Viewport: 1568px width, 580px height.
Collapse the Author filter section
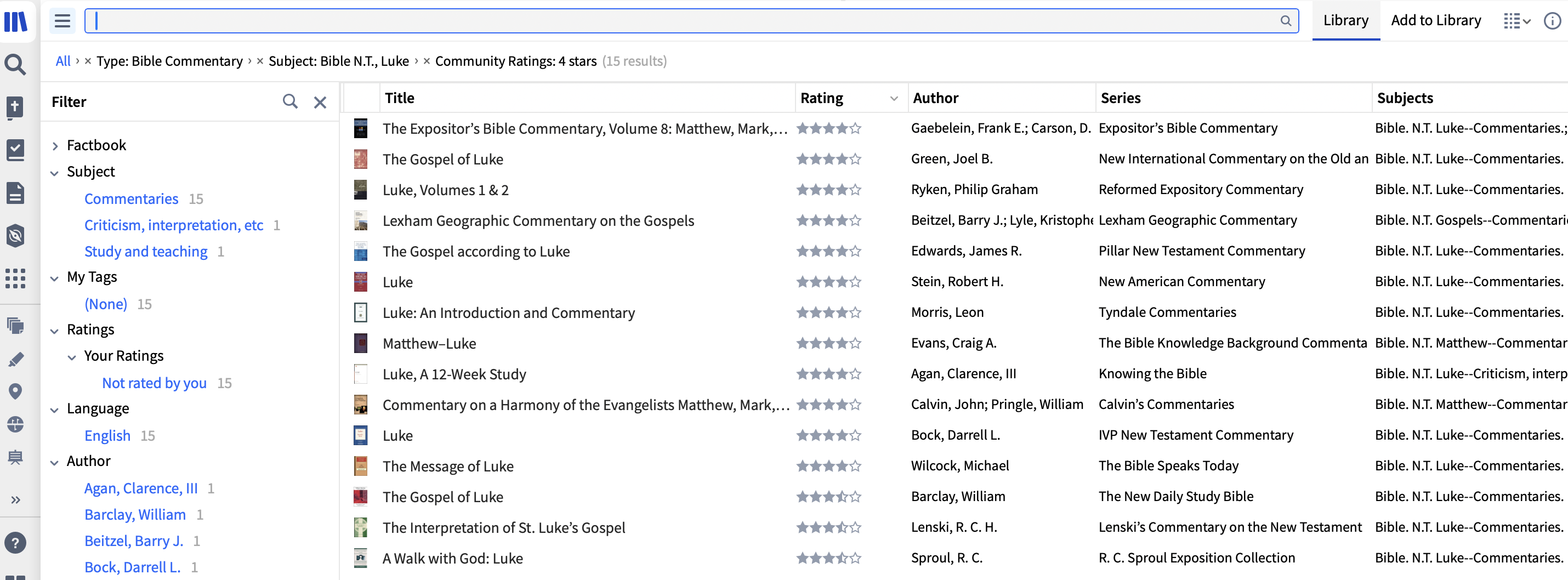[x=55, y=462]
